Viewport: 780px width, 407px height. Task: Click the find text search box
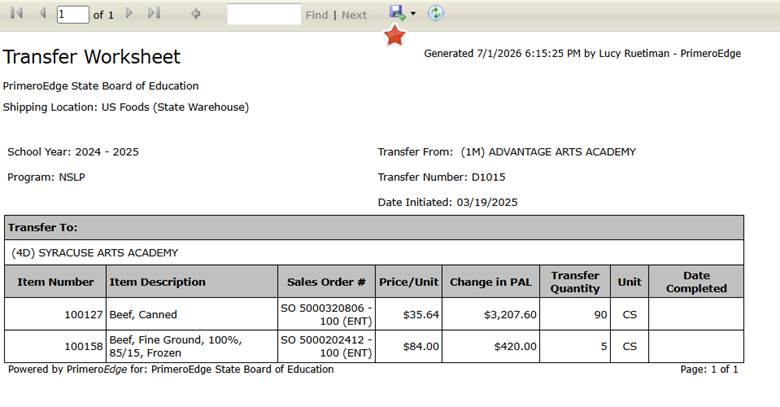(x=264, y=14)
